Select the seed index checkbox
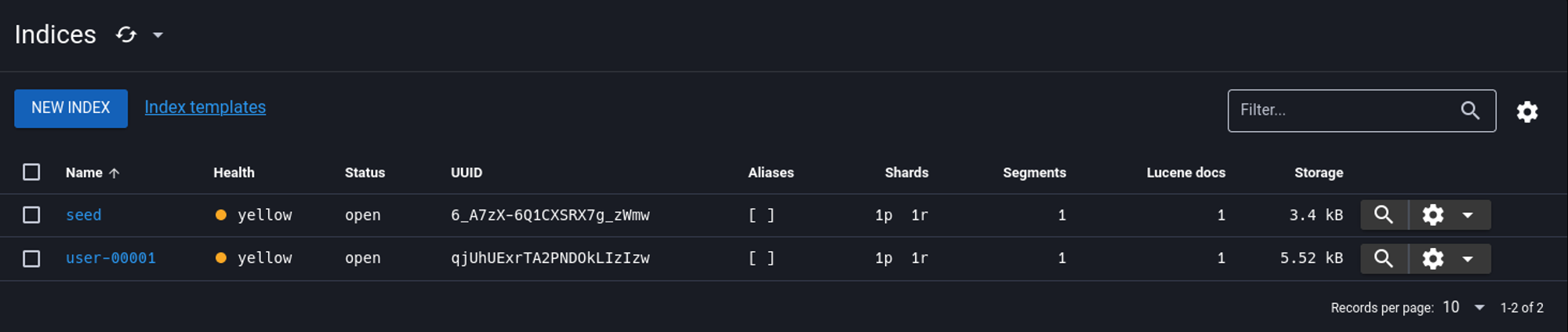This screenshot has width=1568, height=332. (31, 215)
